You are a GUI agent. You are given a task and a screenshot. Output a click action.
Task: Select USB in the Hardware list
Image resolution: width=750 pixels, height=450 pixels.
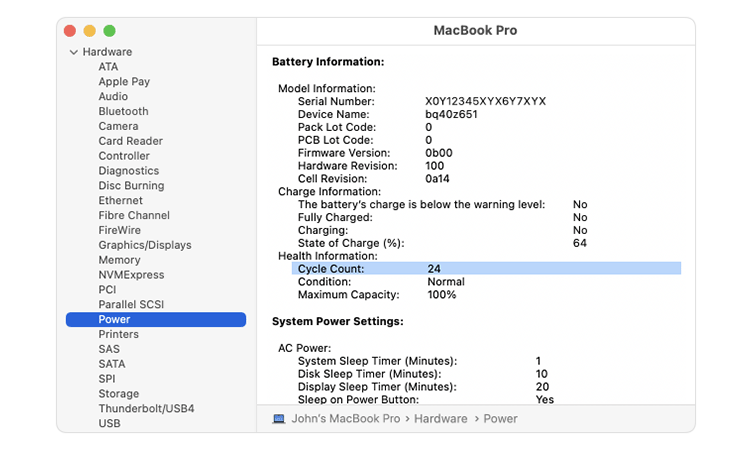tap(109, 424)
